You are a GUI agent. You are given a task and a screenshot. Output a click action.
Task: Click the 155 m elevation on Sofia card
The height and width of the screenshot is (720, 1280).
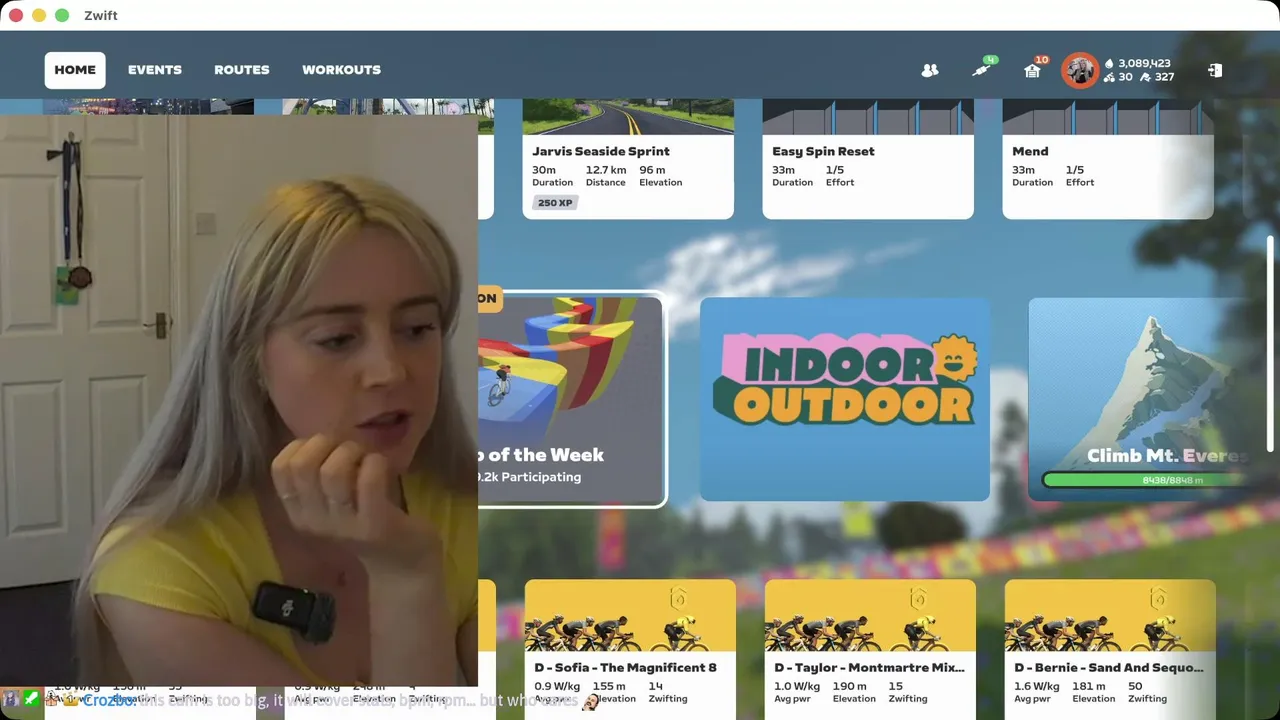[609, 686]
